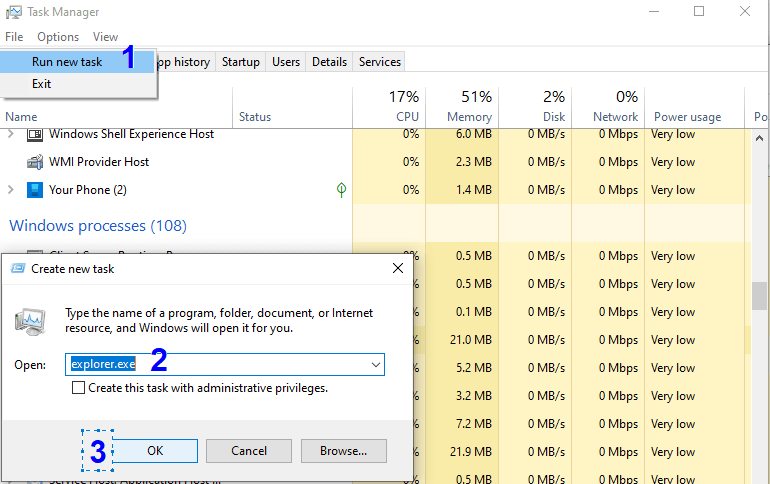
Task: Open the File menu
Action: click(14, 37)
